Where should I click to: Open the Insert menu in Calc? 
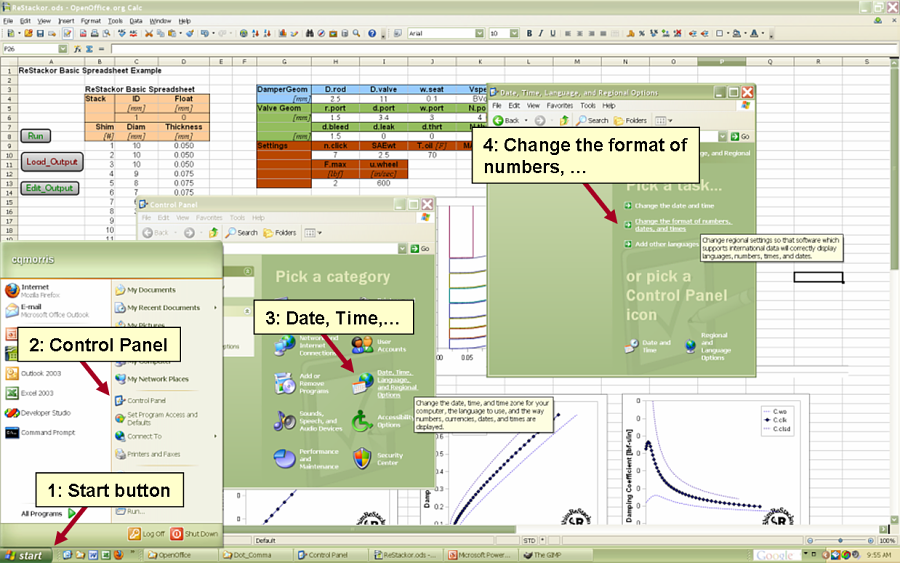(66, 21)
